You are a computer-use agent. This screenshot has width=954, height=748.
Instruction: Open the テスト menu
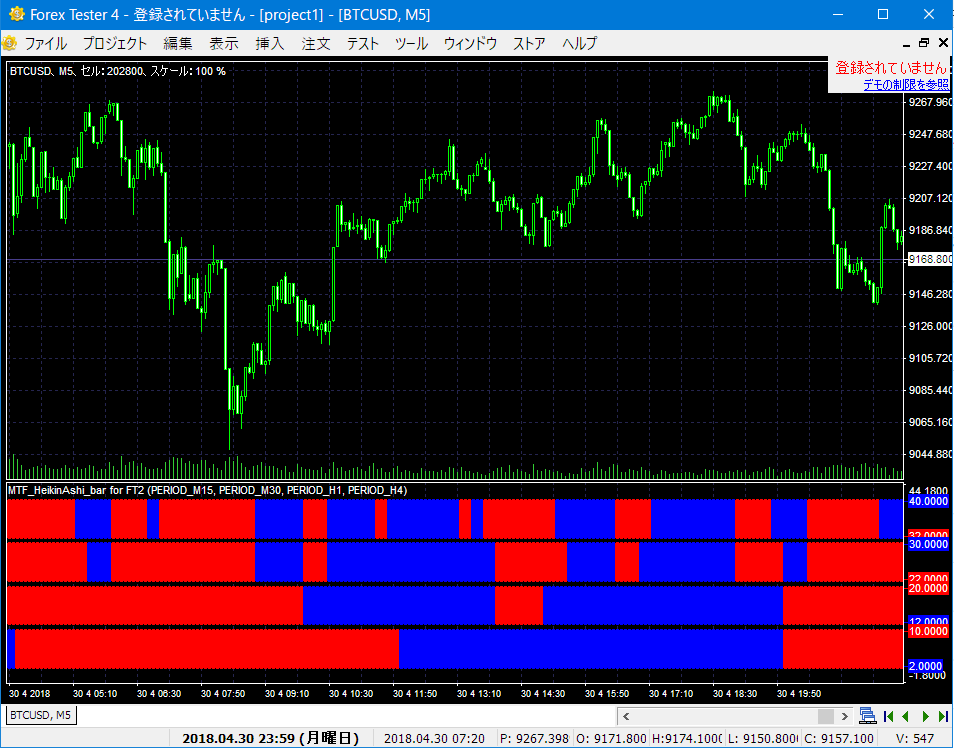click(363, 44)
